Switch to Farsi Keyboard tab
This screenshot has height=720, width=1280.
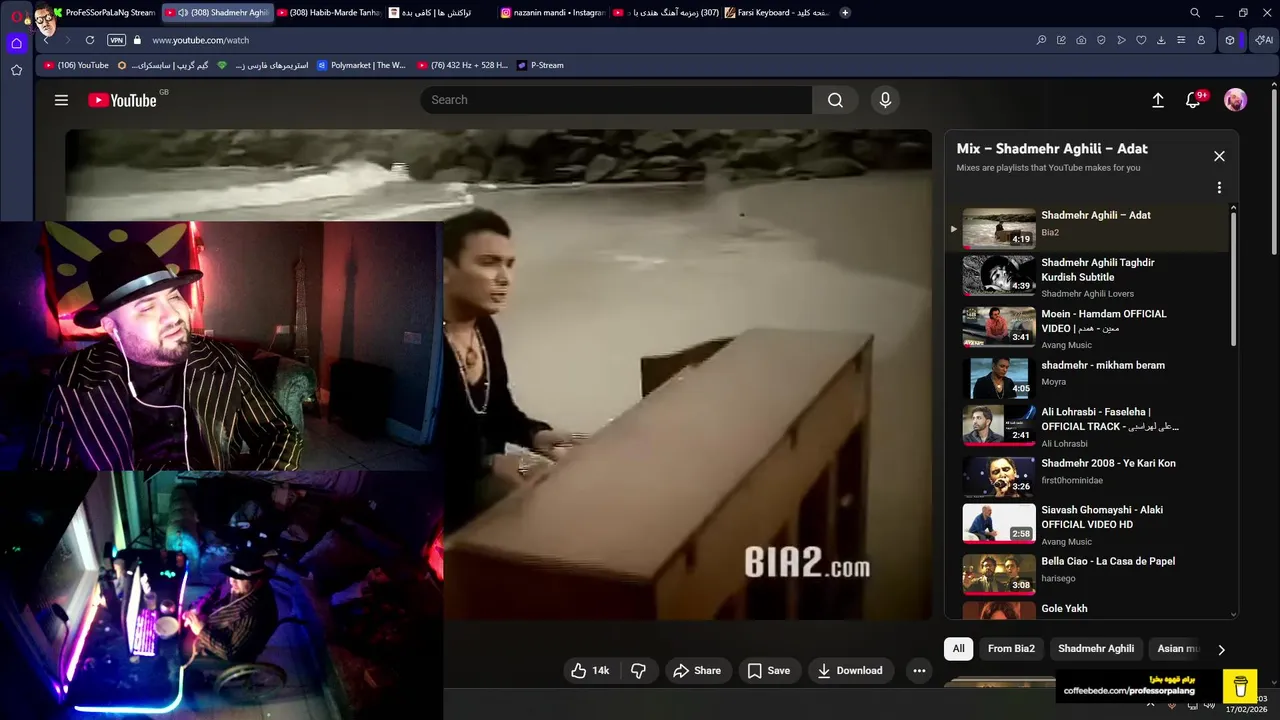coord(778,13)
